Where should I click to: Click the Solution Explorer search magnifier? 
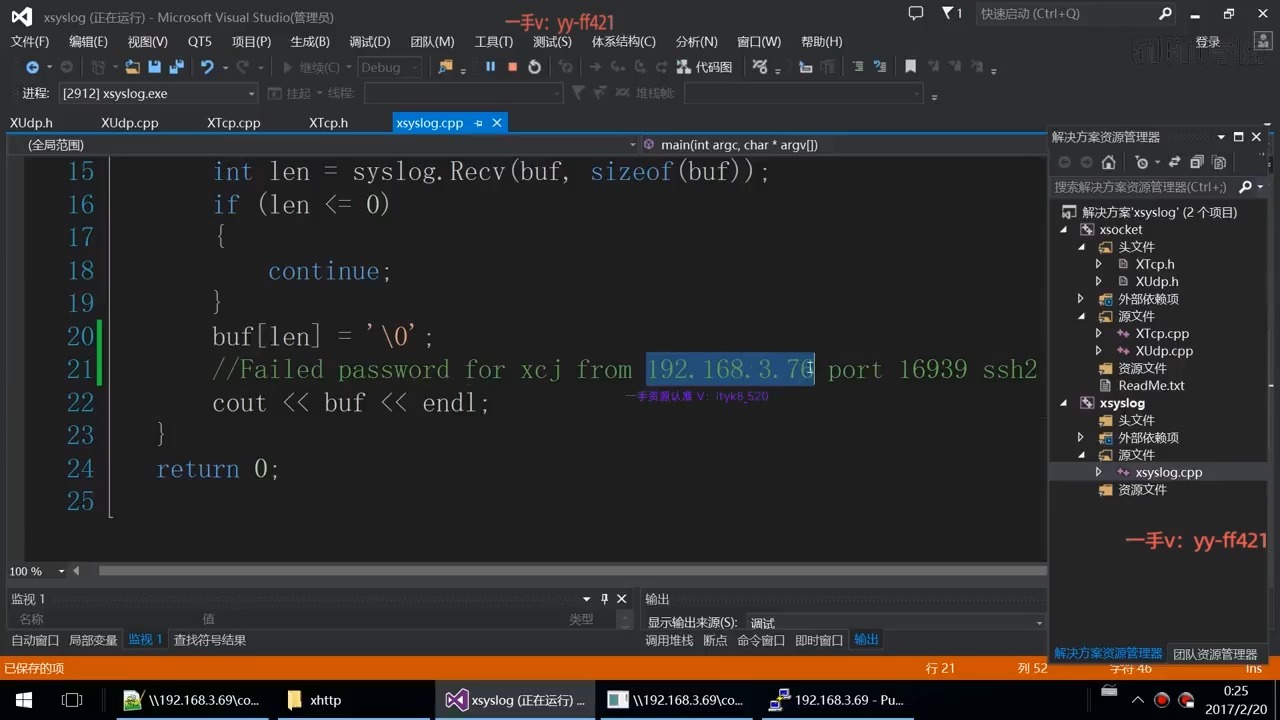(1245, 187)
